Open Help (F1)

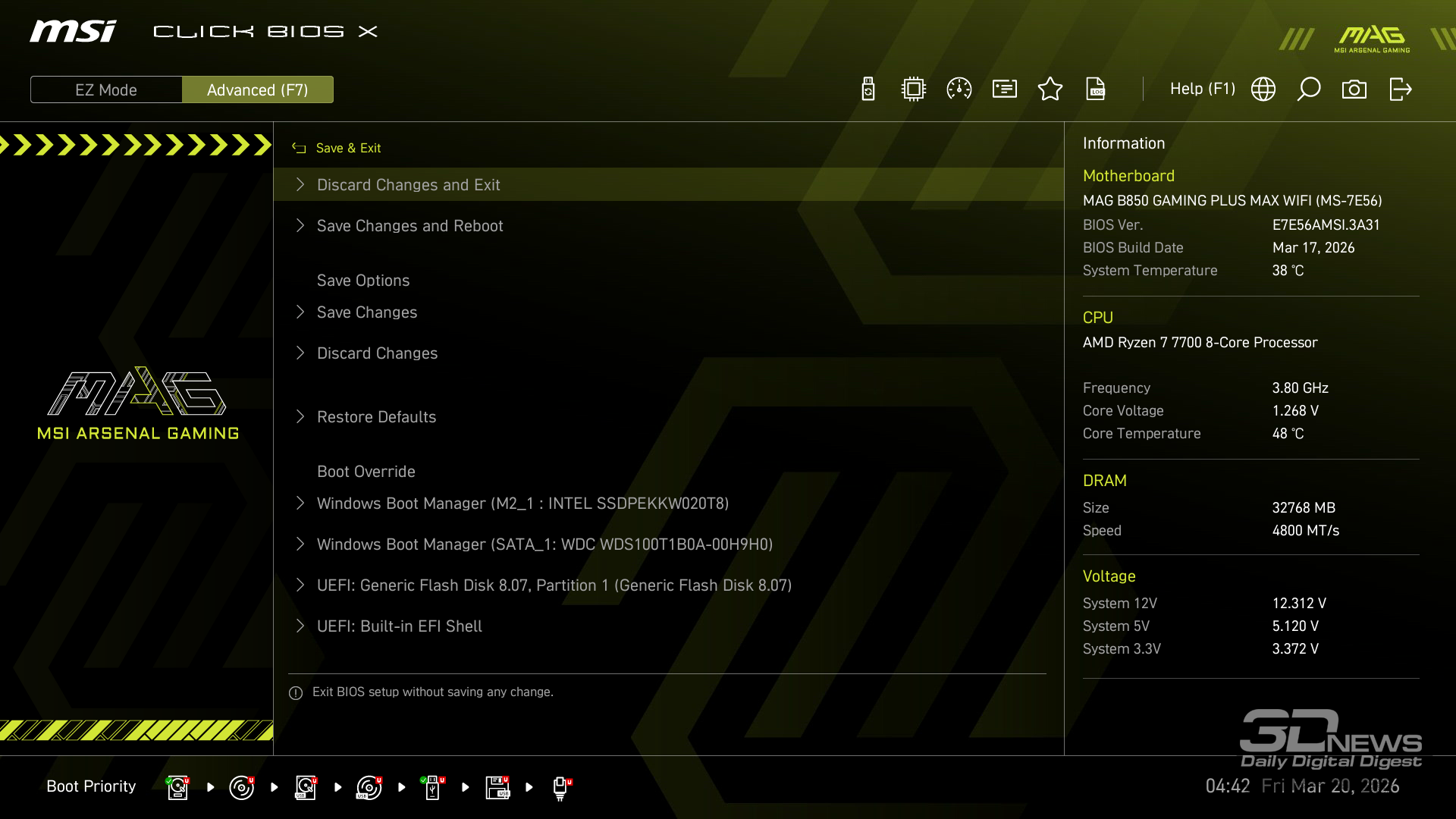click(x=1202, y=89)
